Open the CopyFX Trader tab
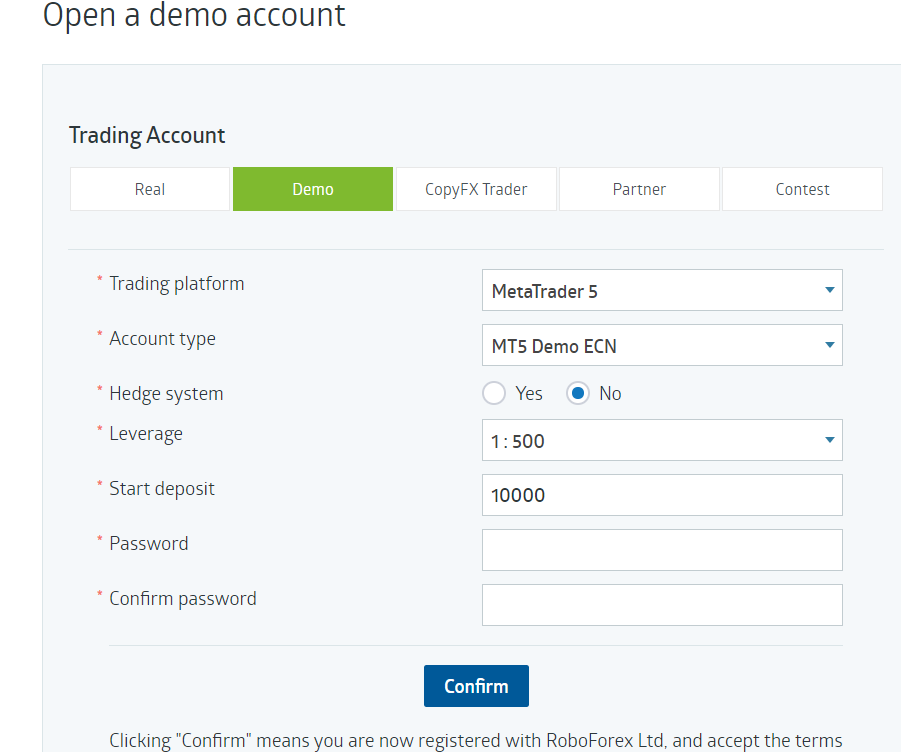This screenshot has height=752, width=901. point(476,189)
